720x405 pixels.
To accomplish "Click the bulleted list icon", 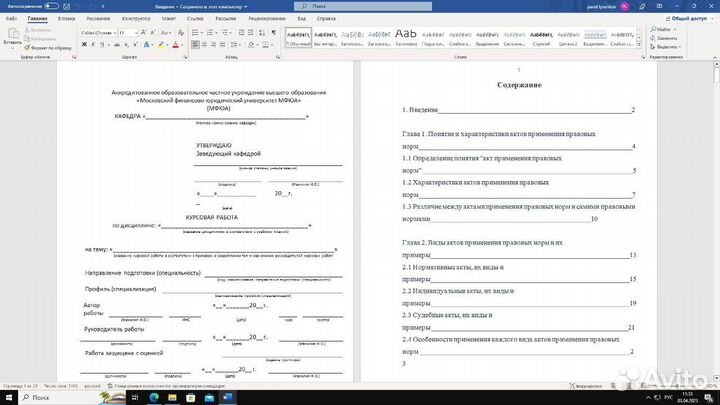I will pos(196,33).
